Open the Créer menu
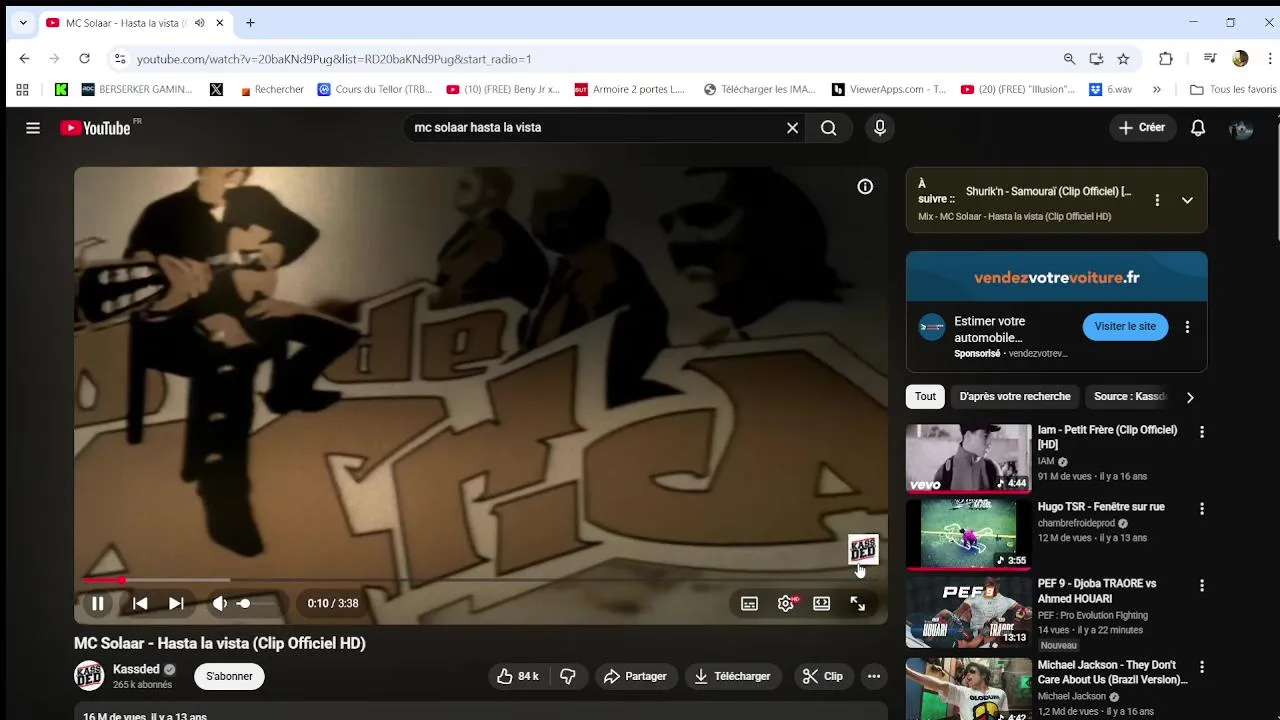 1142,128
